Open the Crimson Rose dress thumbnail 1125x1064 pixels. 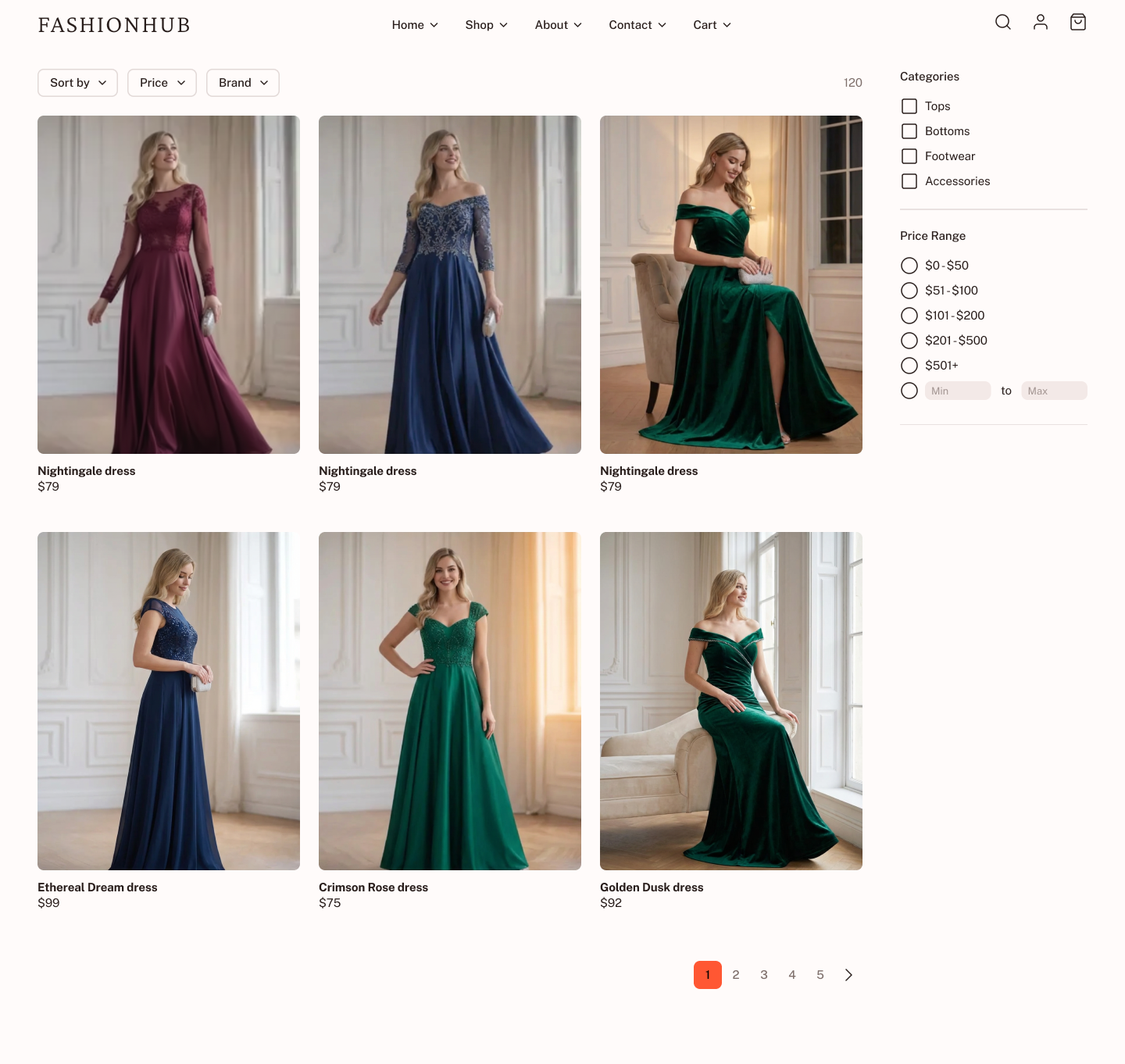pos(449,701)
